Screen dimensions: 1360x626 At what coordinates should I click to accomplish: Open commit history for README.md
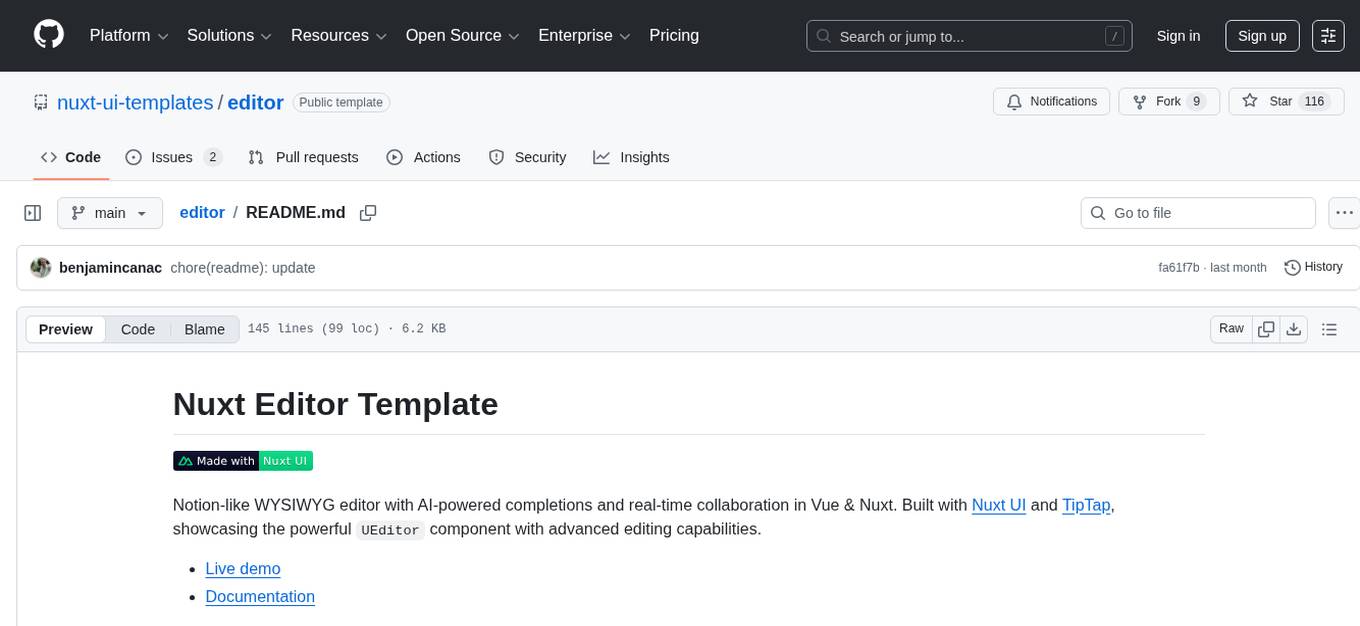(1313, 267)
